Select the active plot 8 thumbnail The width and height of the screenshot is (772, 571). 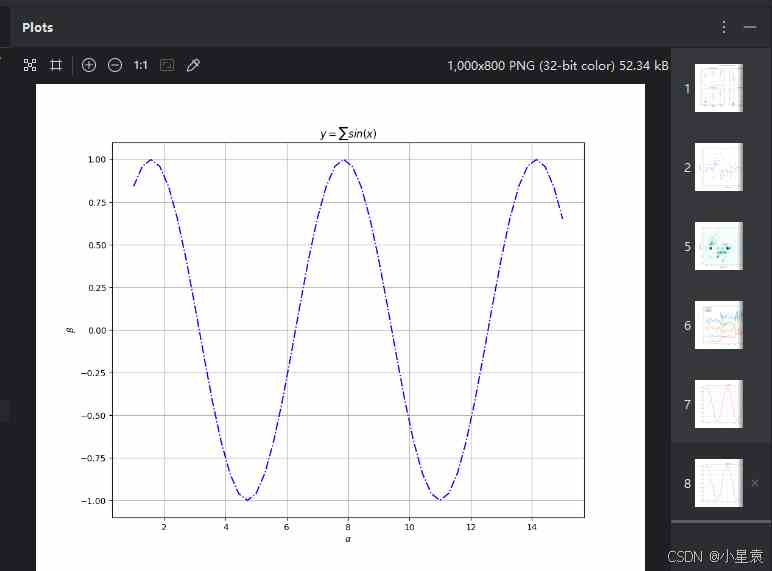(718, 483)
